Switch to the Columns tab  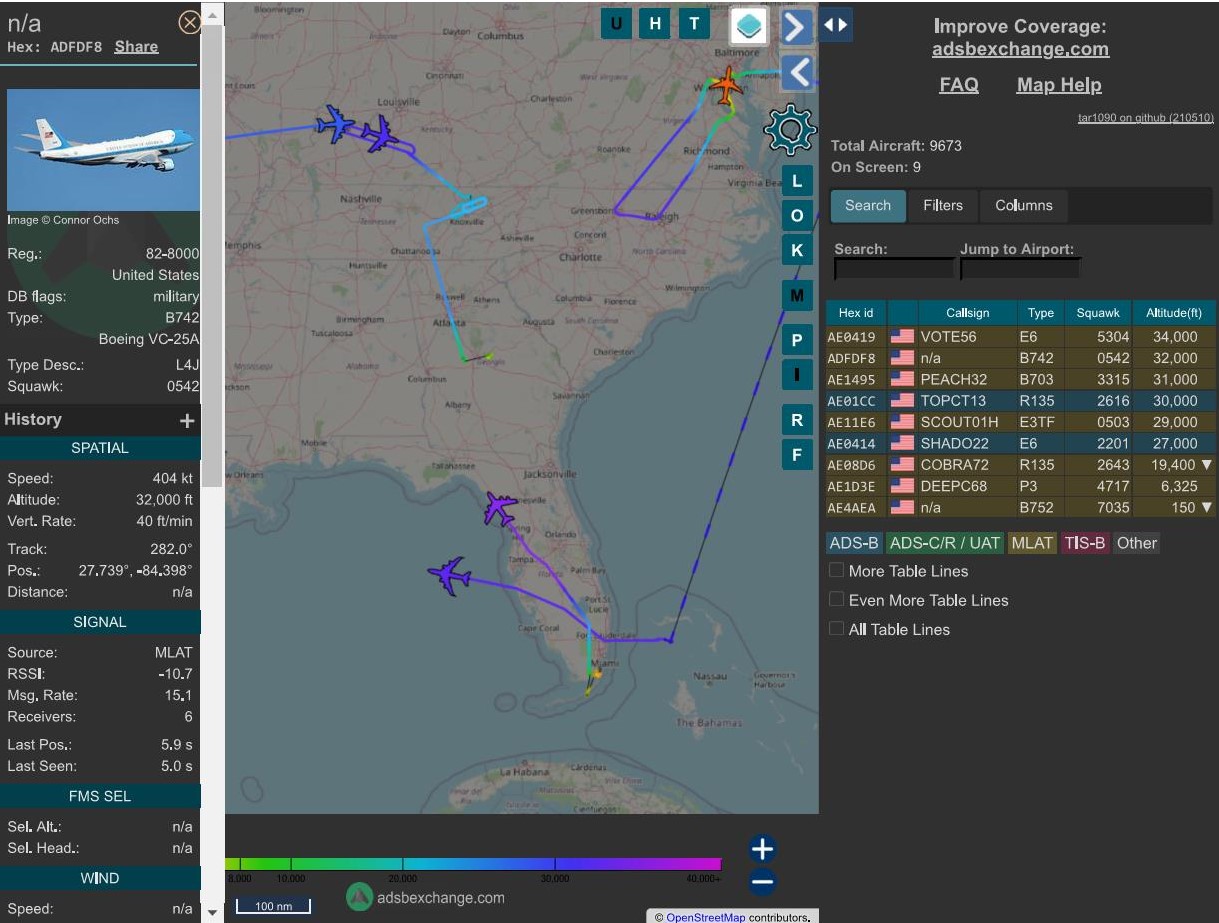1024,206
